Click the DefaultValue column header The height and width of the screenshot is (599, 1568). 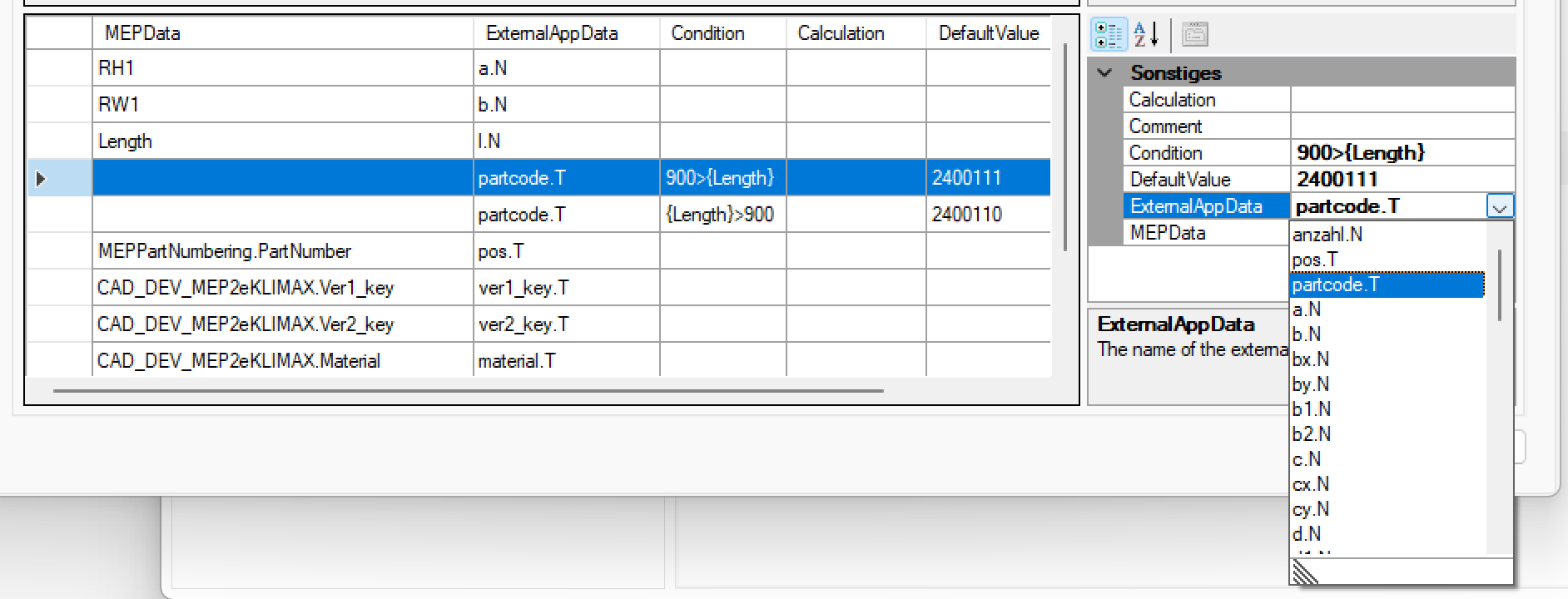(x=989, y=33)
